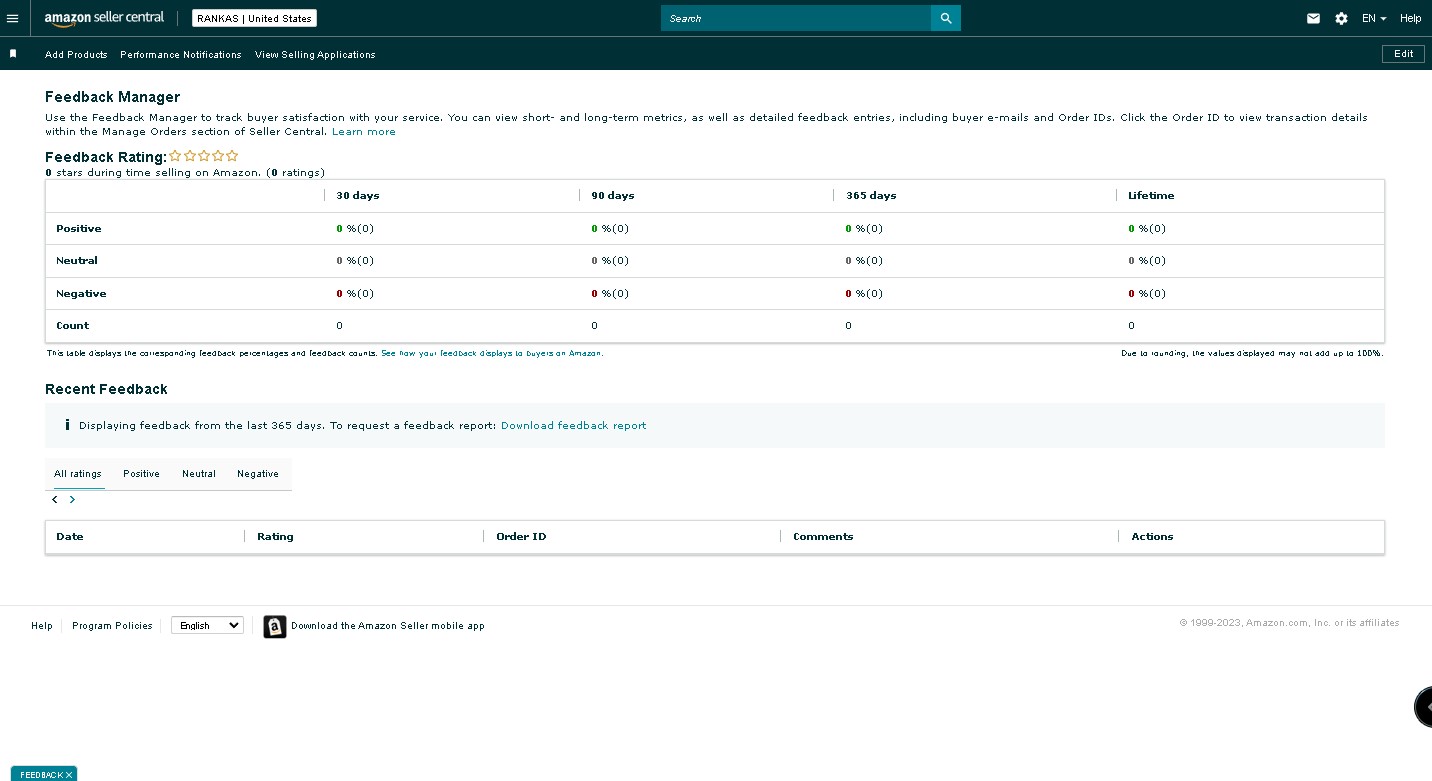Click the Download feedback report link
Image resolution: width=1432 pixels, height=781 pixels.
[574, 426]
